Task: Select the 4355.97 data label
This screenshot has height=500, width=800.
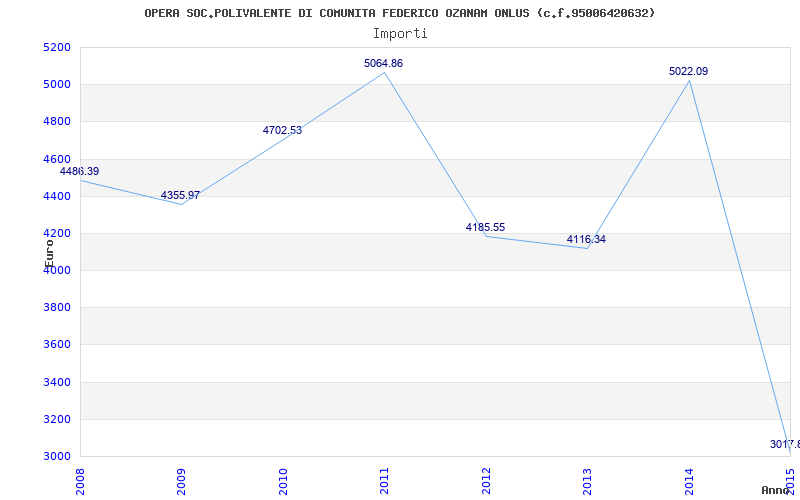Action: point(180,195)
